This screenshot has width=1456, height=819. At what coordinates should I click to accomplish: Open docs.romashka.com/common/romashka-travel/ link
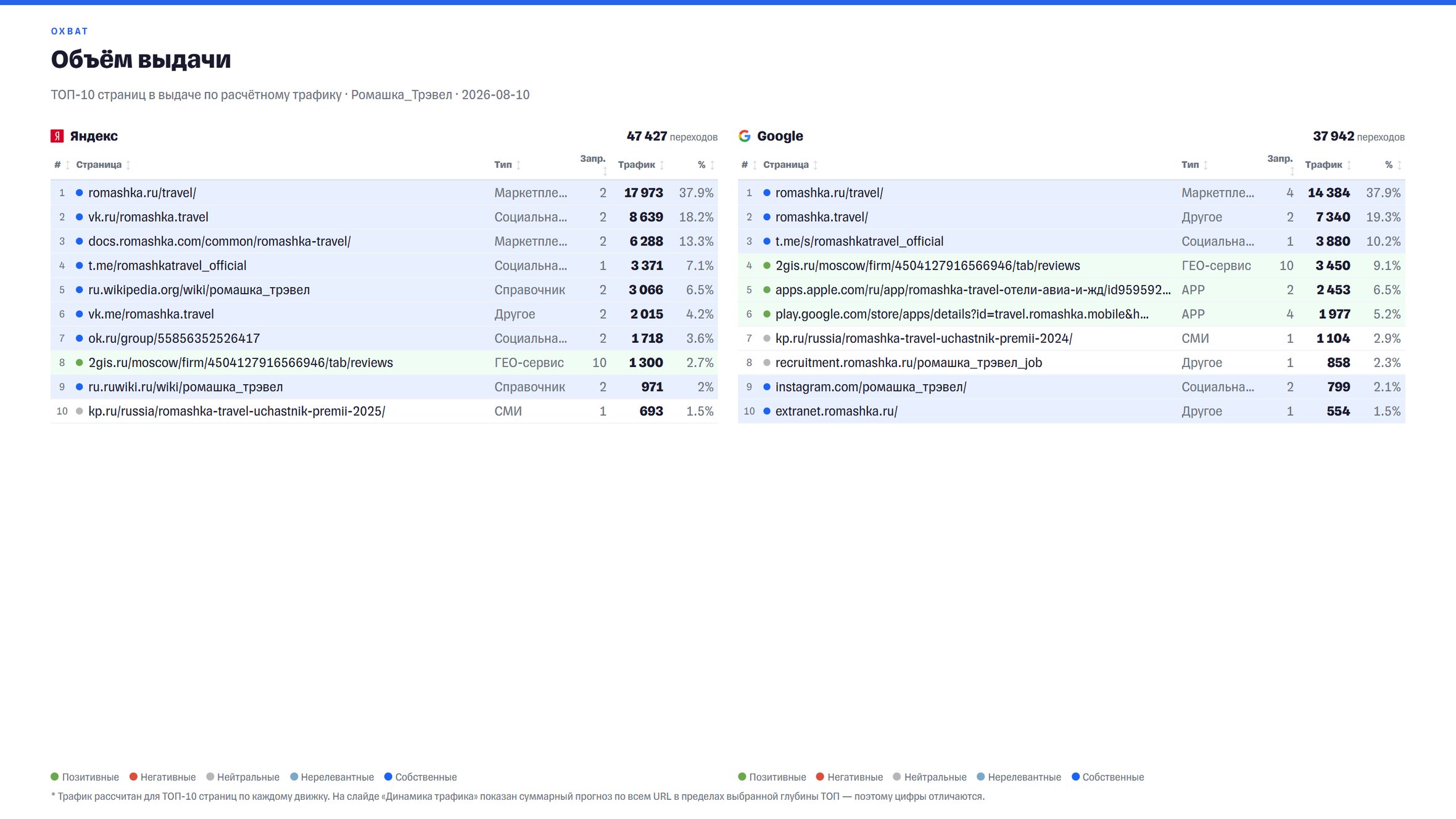click(220, 242)
